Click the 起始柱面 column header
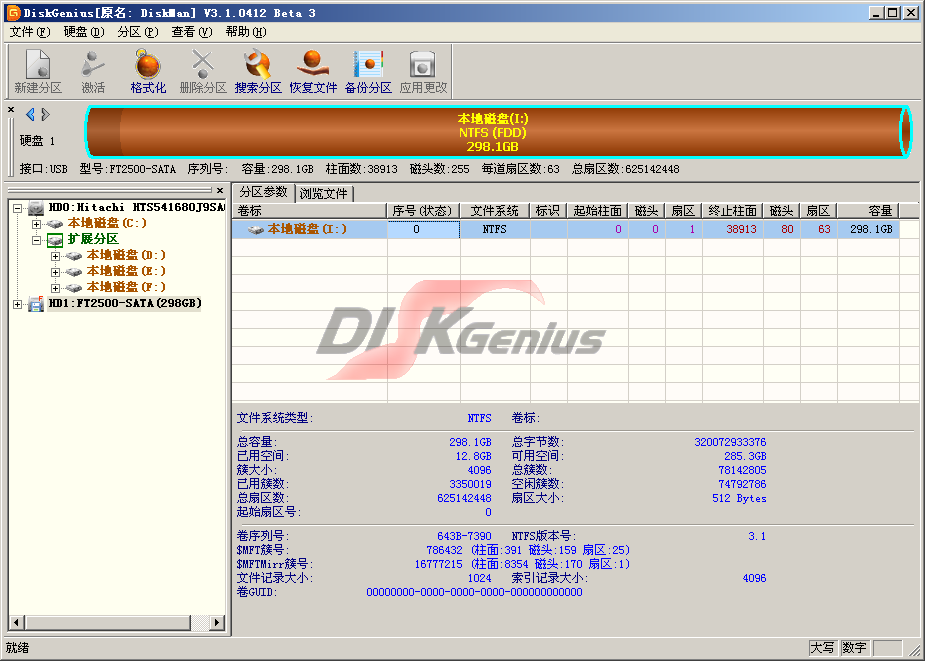The width and height of the screenshot is (925, 661). (597, 211)
